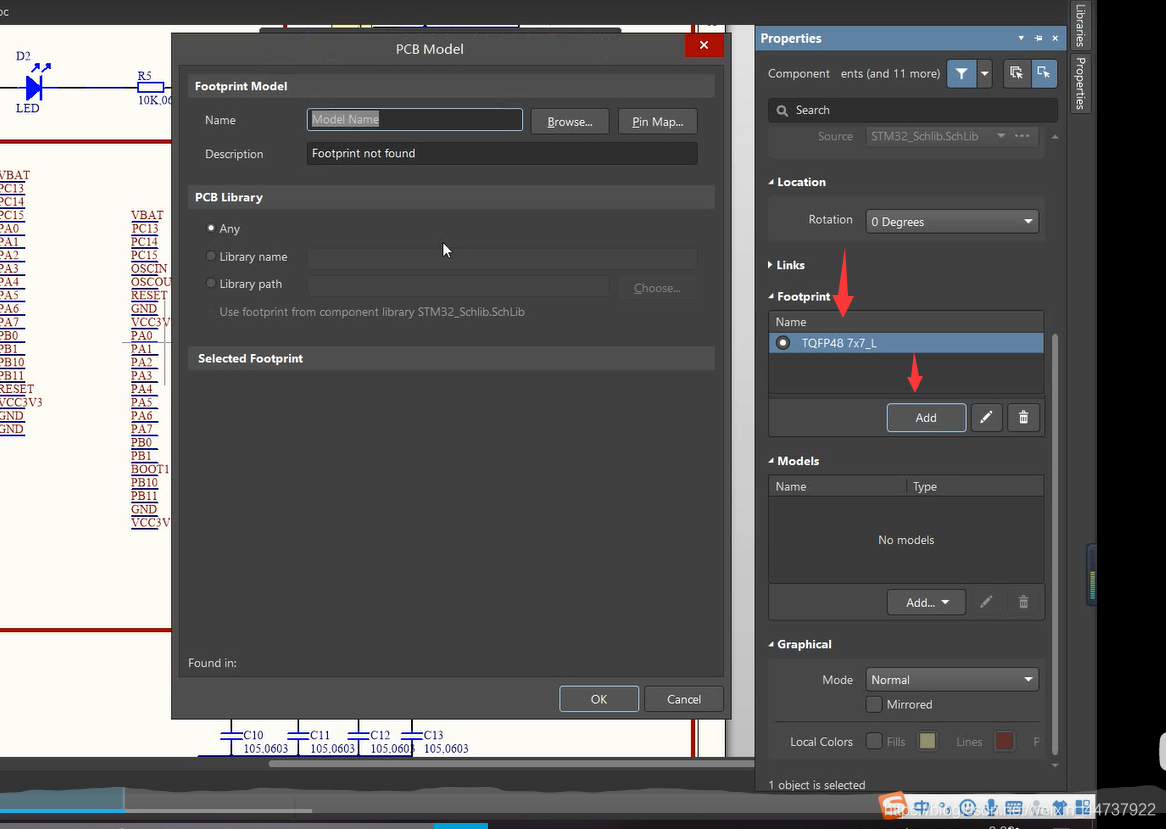1166x829 pixels.
Task: Expand the Links section
Action: click(786, 265)
